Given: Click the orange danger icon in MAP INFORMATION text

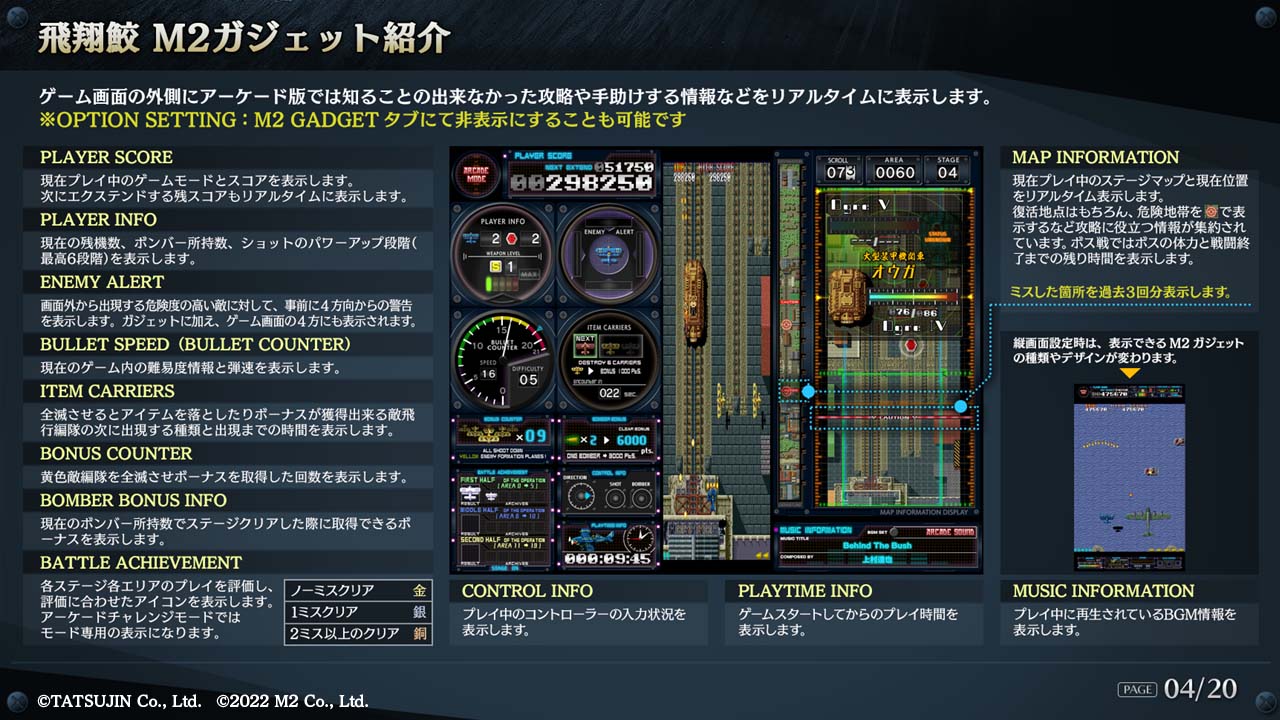Looking at the screenshot, I should click(1213, 212).
